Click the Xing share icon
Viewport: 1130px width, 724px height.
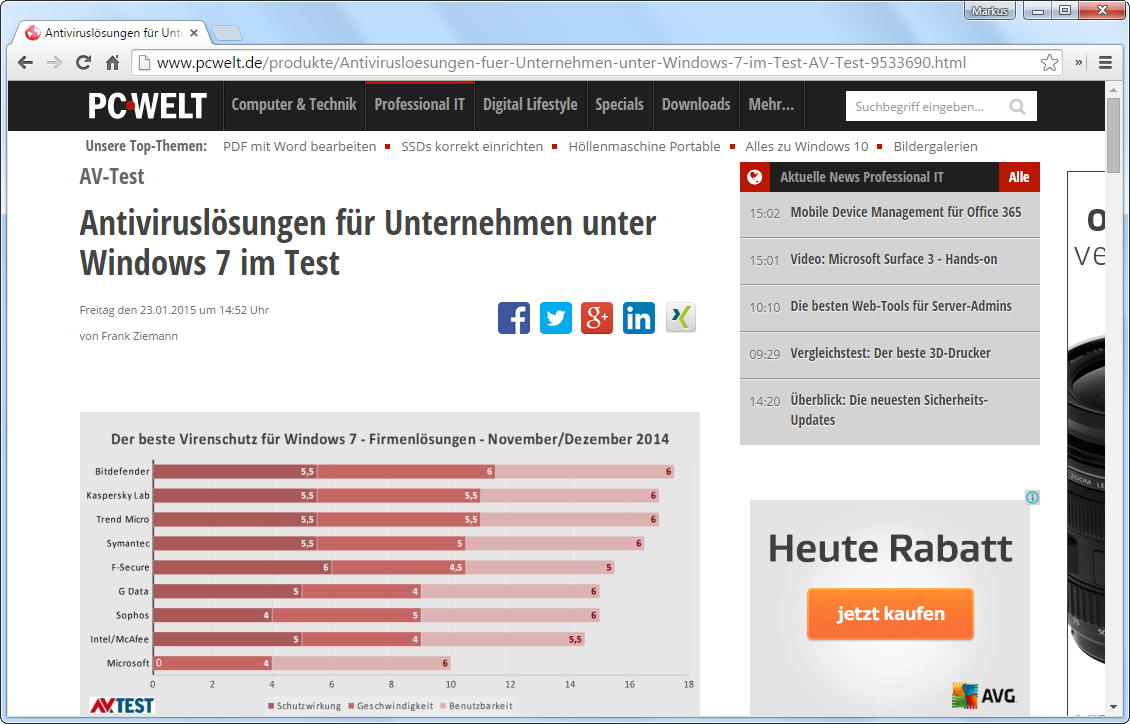[680, 318]
